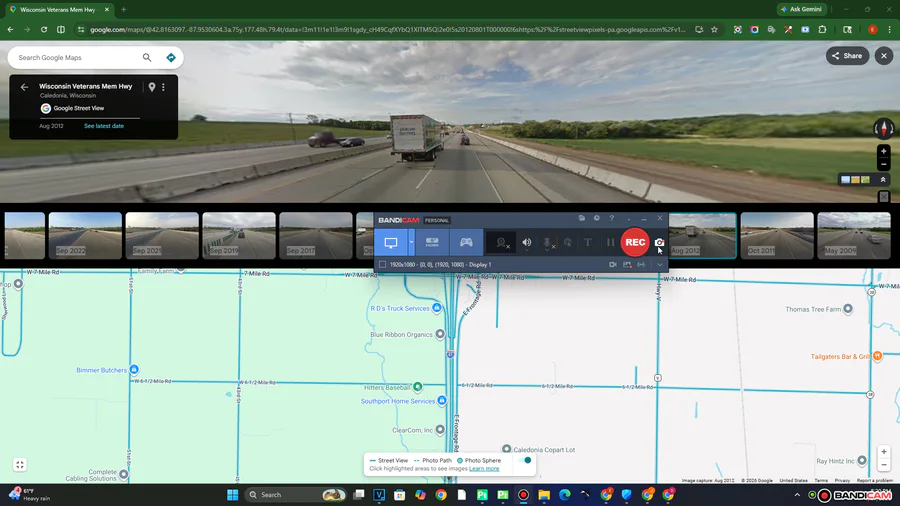Click Windows taskbar Search box
Screen dimensions: 900x506
(296, 495)
